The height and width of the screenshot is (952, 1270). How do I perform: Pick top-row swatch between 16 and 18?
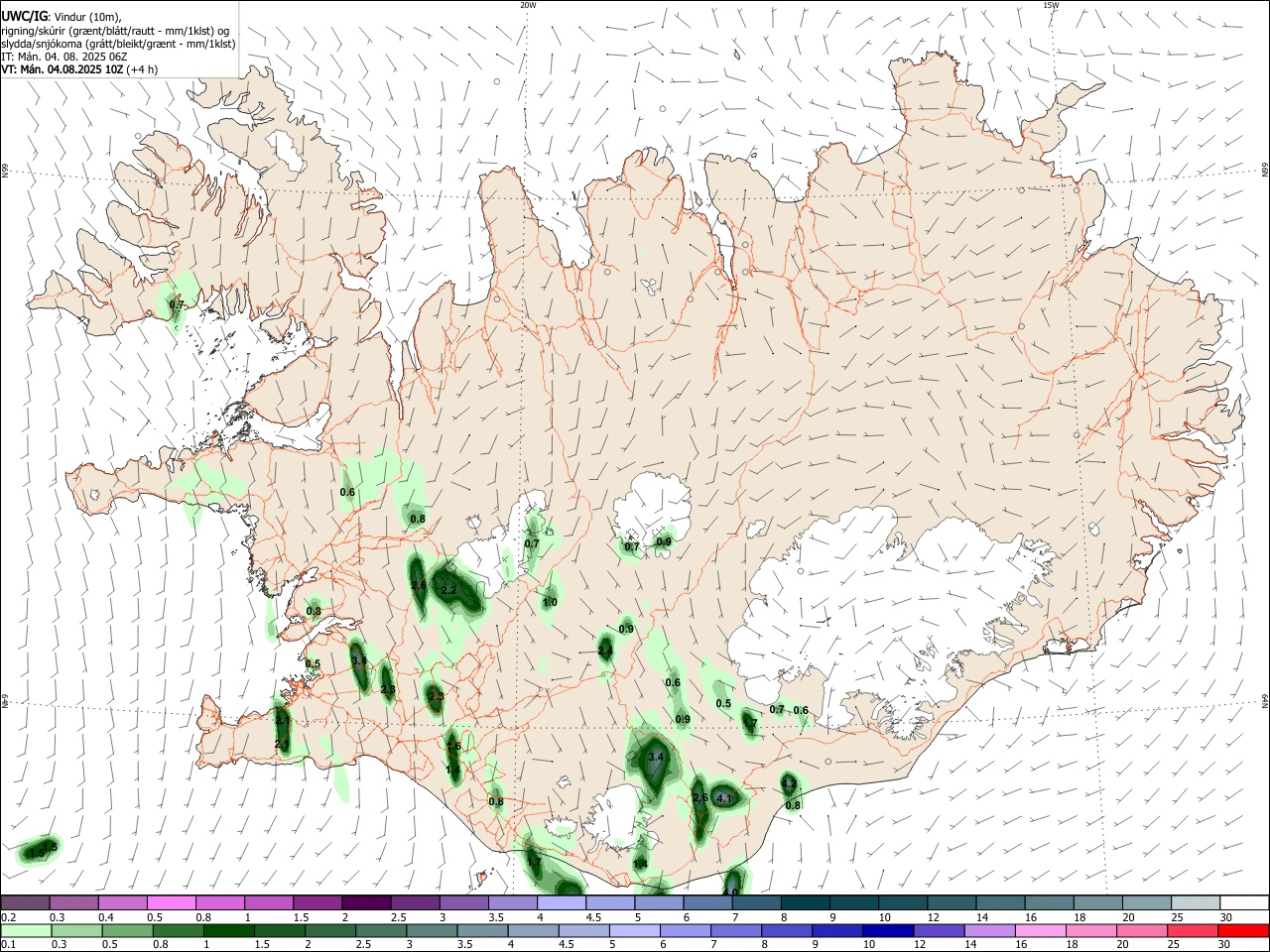click(x=1049, y=902)
